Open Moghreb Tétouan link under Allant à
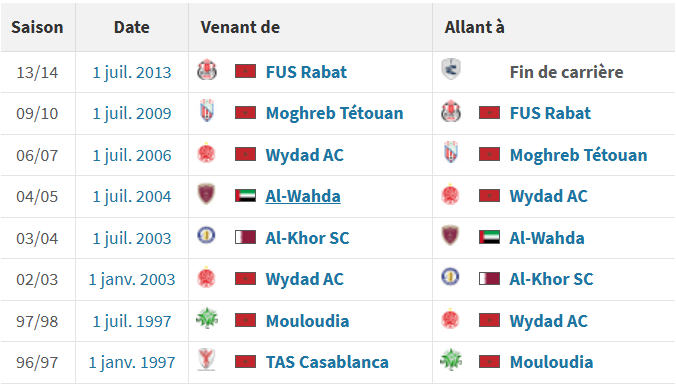 (579, 155)
